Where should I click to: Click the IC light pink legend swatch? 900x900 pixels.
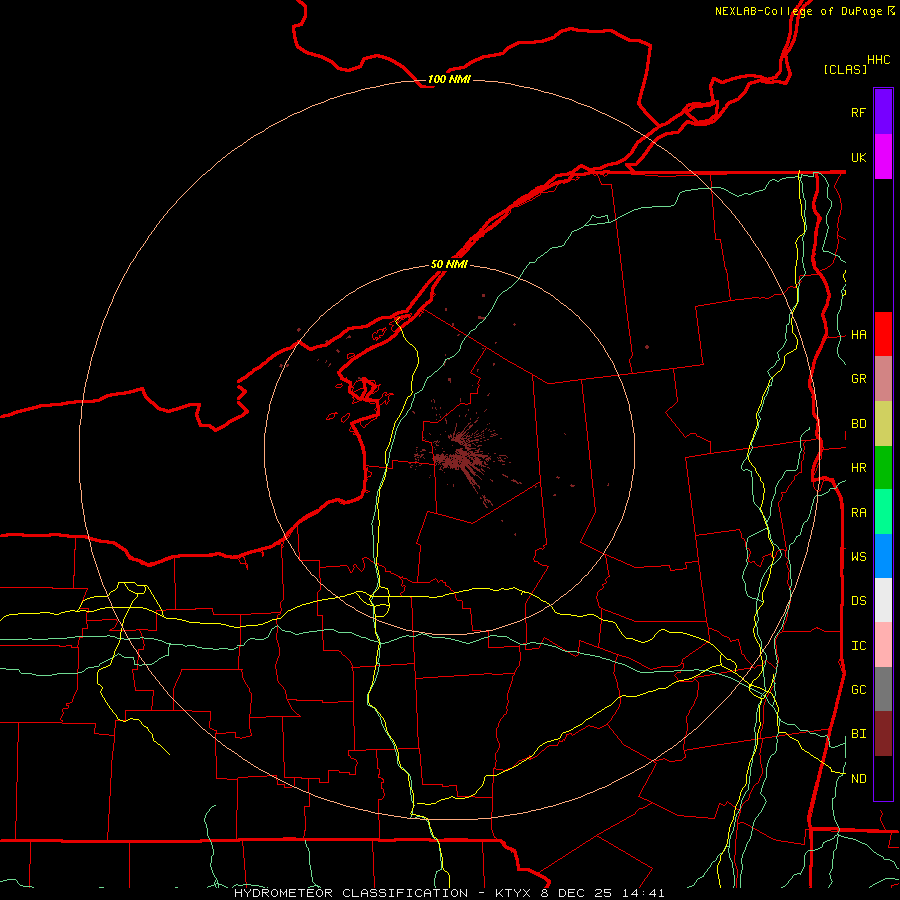883,645
